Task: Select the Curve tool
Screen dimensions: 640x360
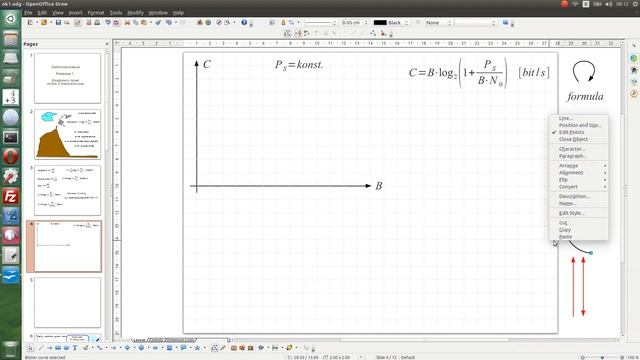Action: [x=85, y=348]
